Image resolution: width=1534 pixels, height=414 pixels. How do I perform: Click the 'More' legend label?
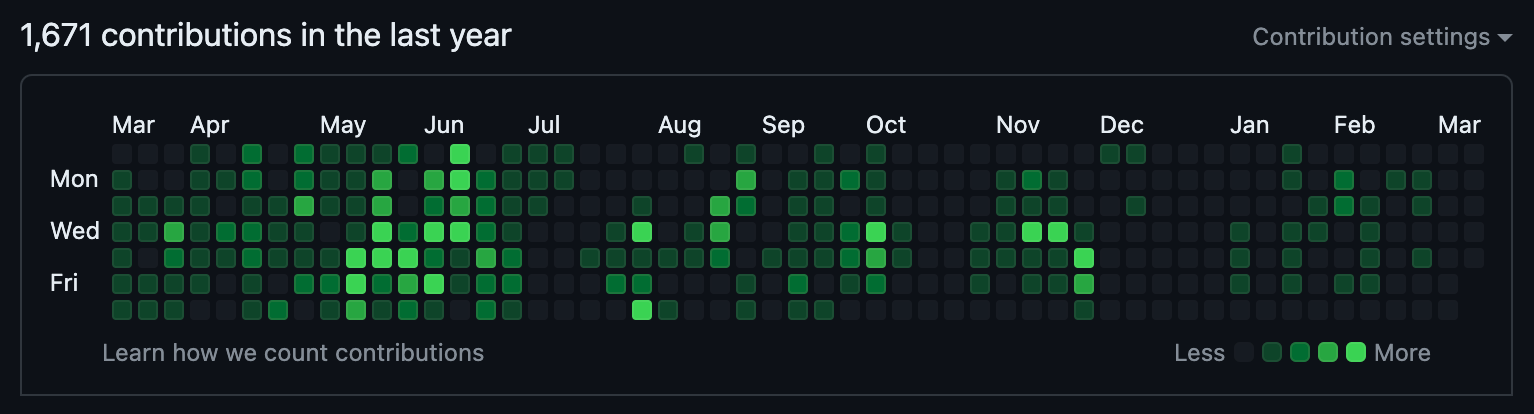pos(1403,352)
